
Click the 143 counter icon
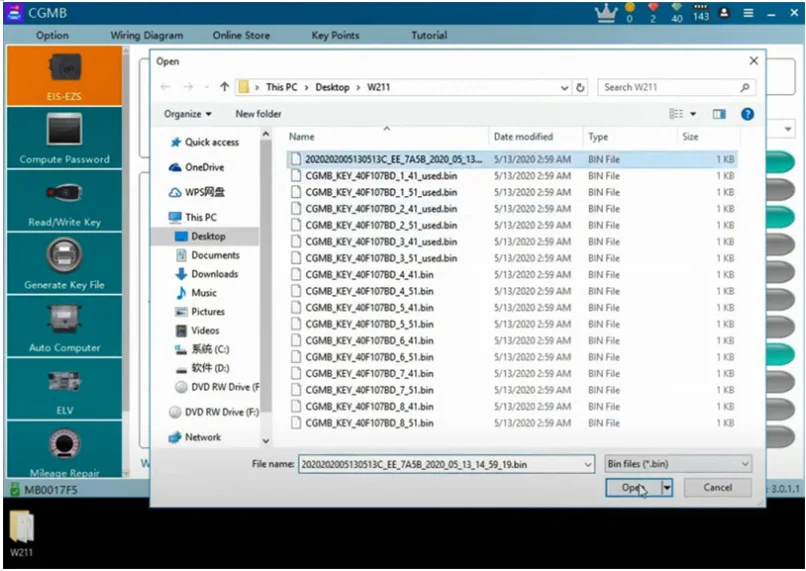(701, 12)
